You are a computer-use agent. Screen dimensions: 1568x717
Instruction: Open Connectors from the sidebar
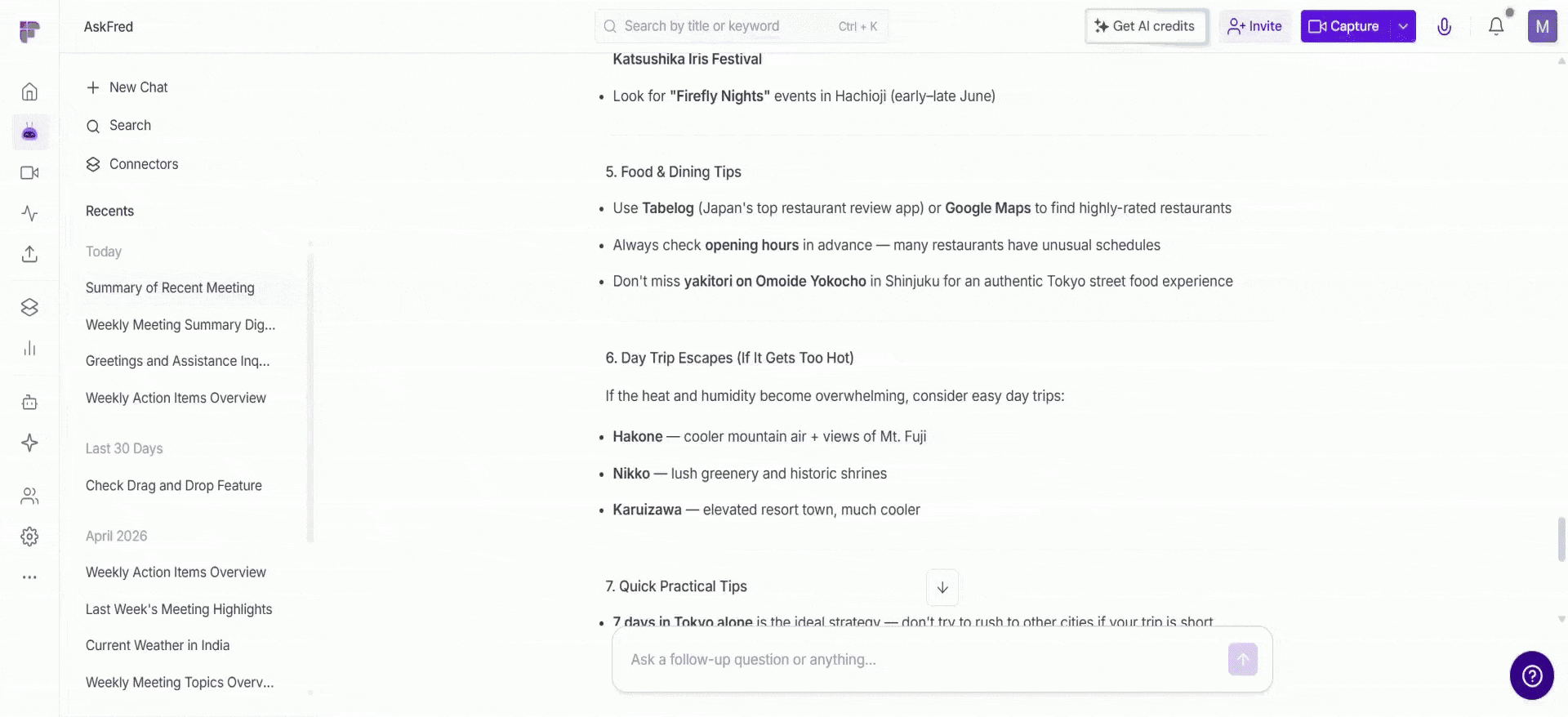tap(132, 164)
